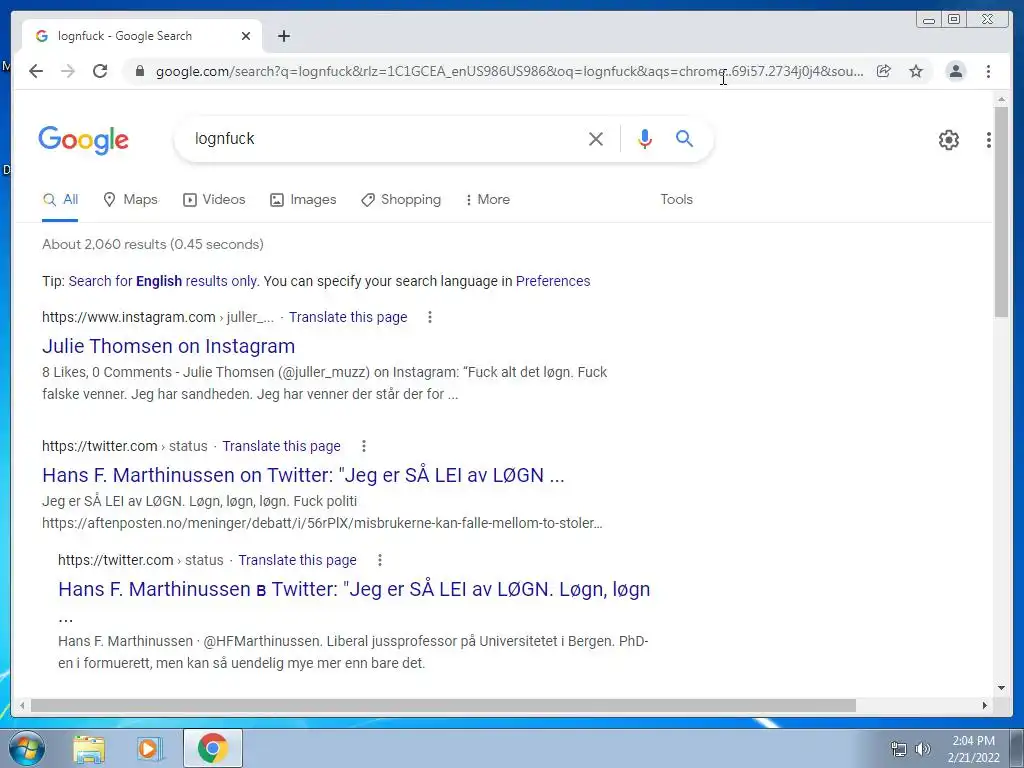Click the results count text
1024x768 pixels.
(x=153, y=244)
